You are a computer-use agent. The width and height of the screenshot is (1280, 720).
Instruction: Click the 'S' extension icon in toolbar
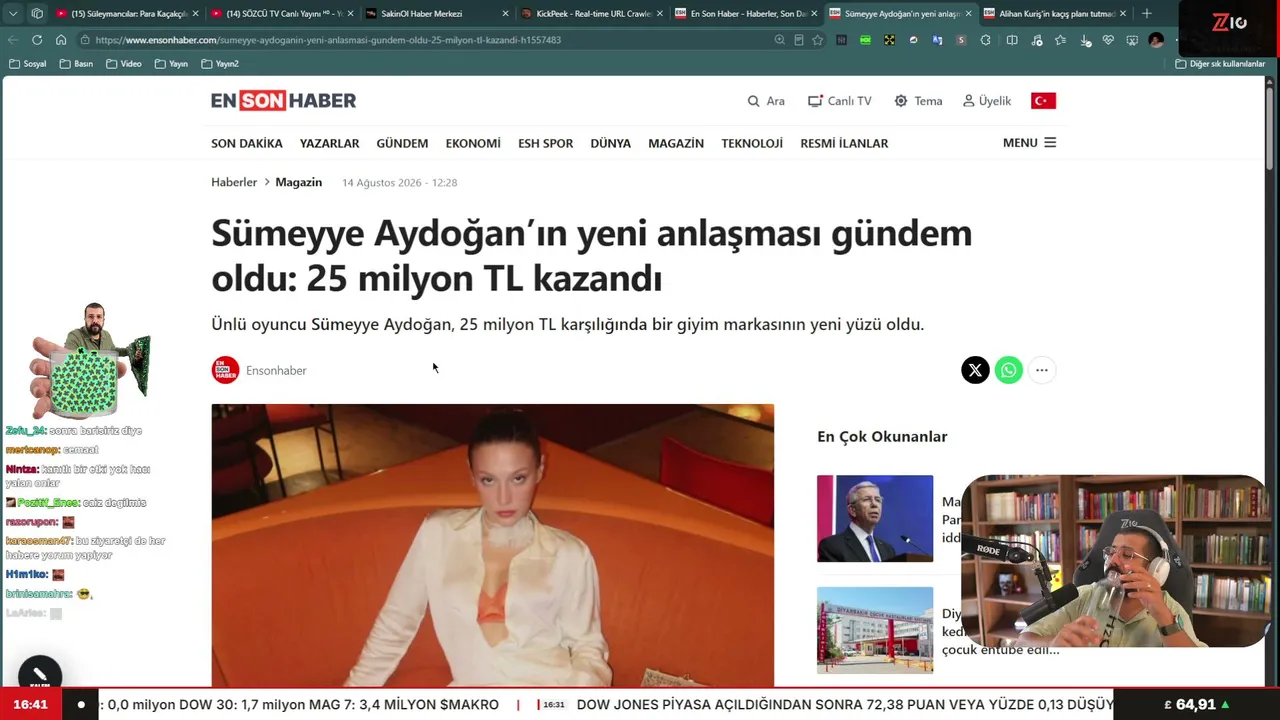coord(961,40)
